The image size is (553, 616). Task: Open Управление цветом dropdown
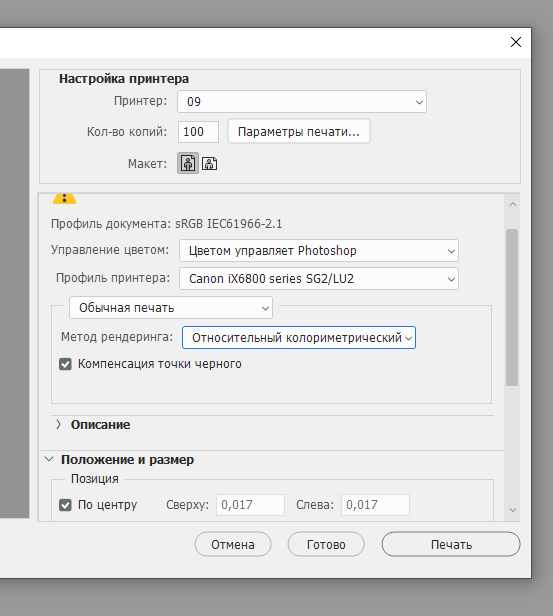click(x=319, y=251)
